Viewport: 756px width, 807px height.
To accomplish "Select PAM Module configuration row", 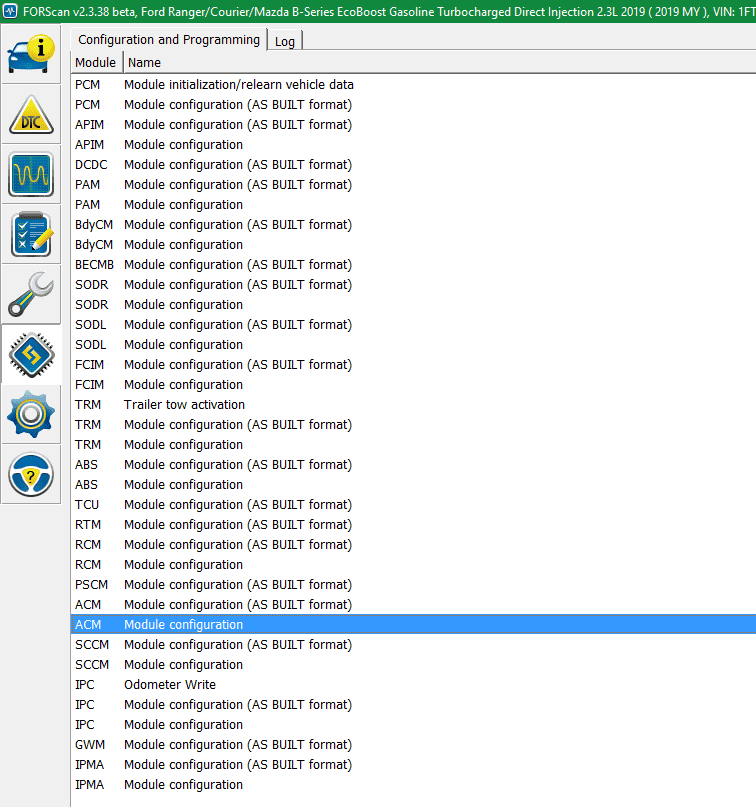I will (x=413, y=204).
